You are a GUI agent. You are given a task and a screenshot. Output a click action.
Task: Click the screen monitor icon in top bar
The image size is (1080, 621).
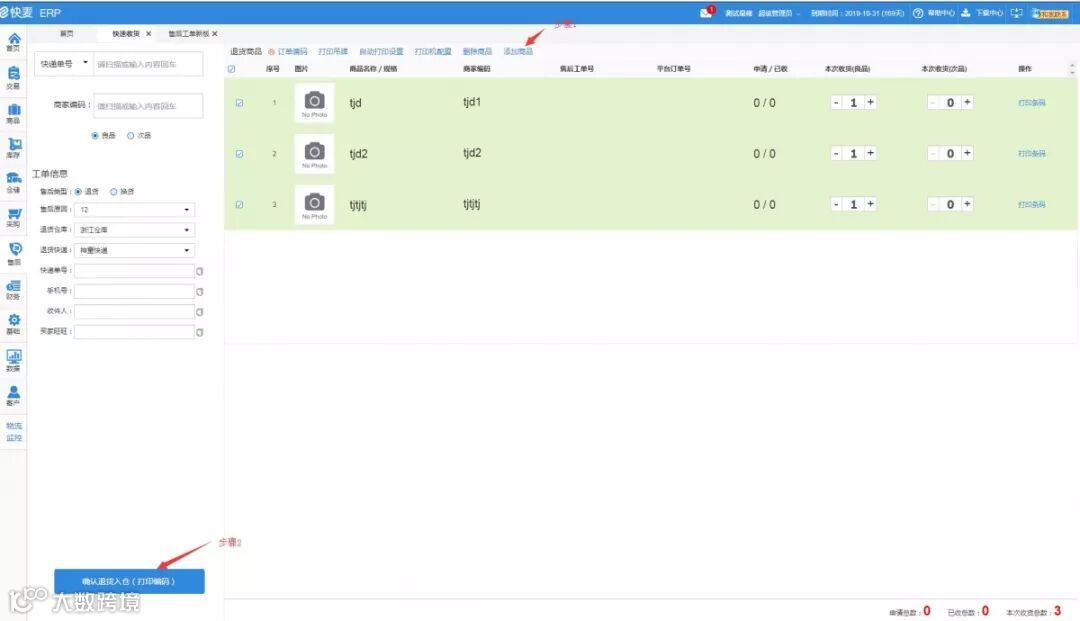[1016, 13]
